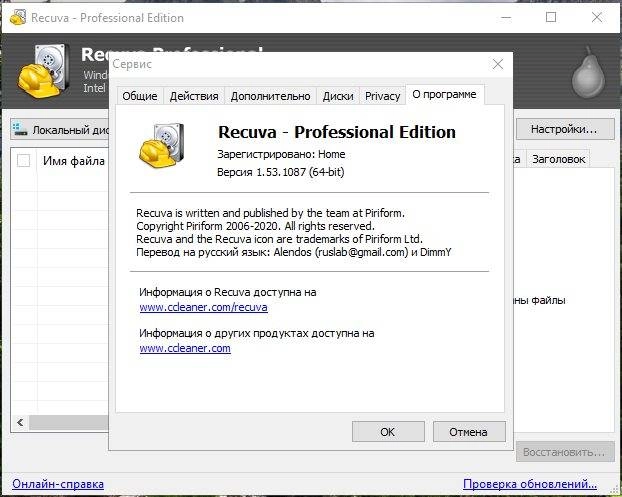The height and width of the screenshot is (497, 622).
Task: Open the Действия tab
Action: click(x=194, y=96)
